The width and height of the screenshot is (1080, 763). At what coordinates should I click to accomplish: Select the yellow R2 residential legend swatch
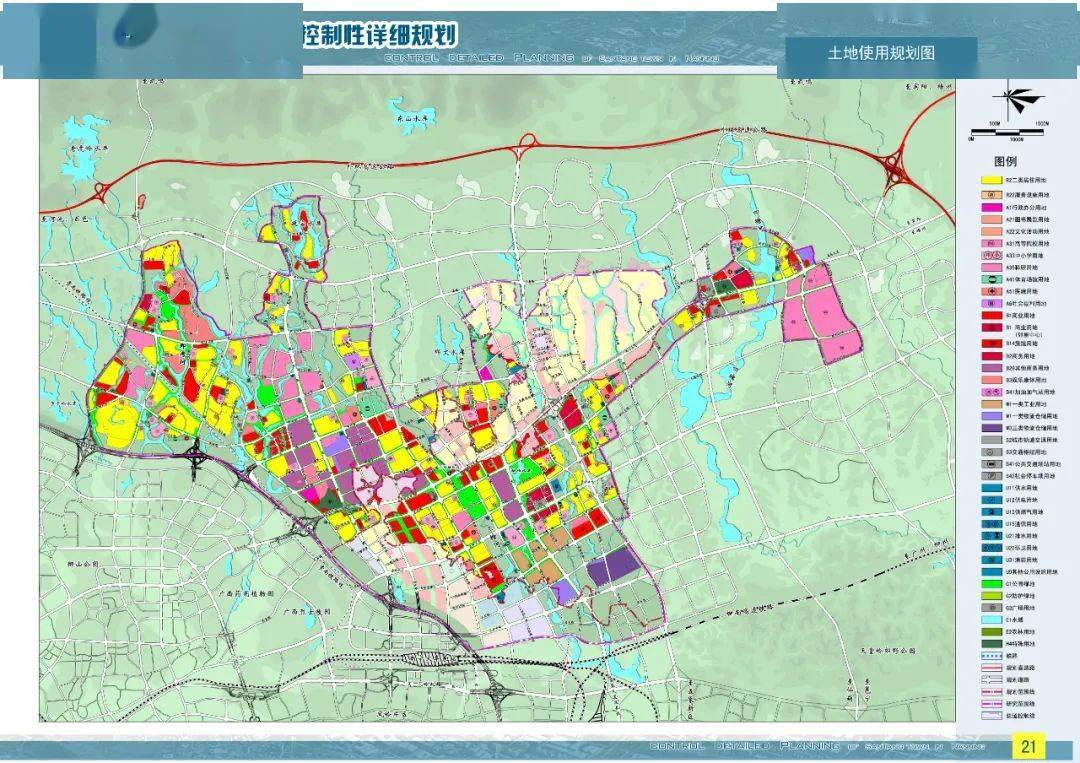990,182
